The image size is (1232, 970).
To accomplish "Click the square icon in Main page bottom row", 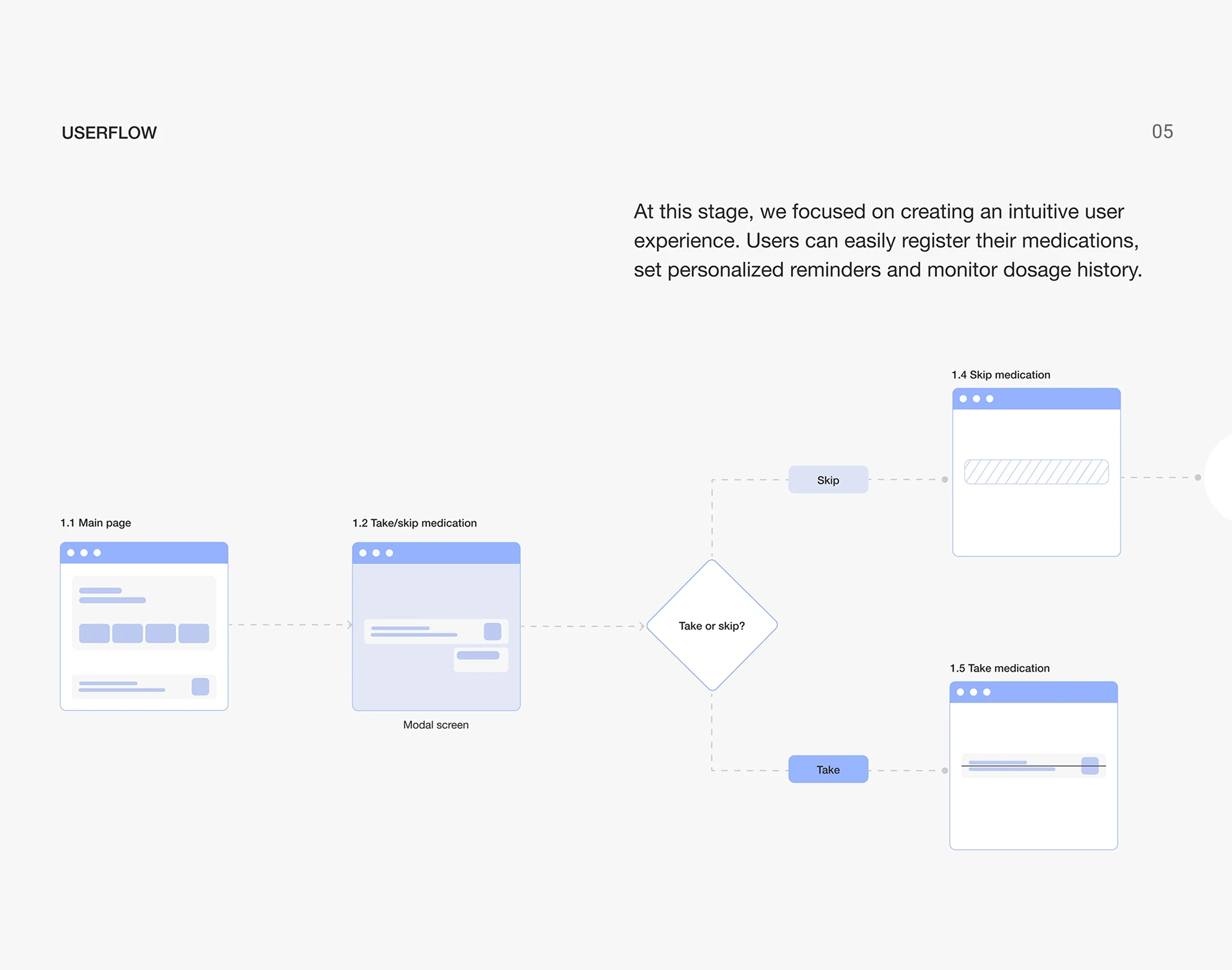I will click(201, 687).
